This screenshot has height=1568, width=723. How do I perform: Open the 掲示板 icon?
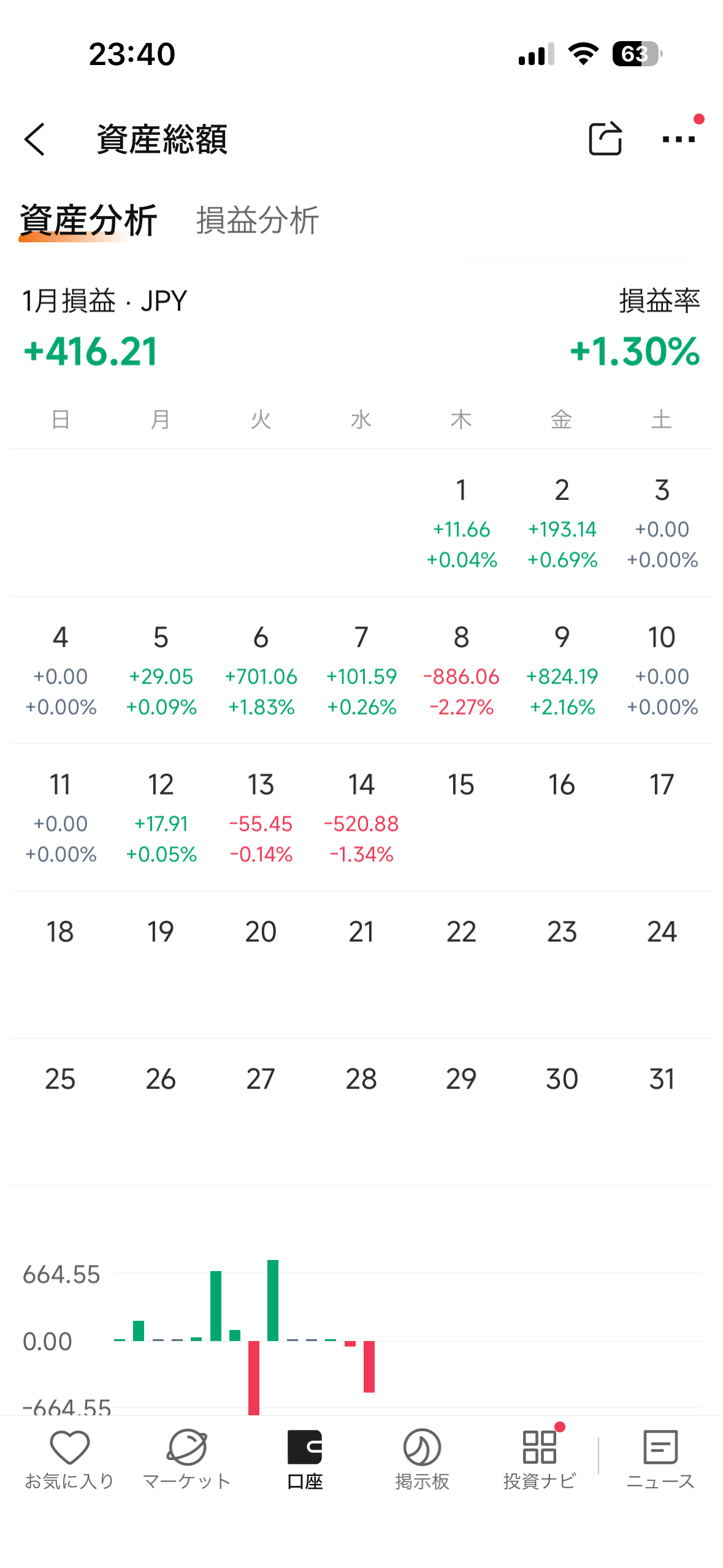(422, 1447)
